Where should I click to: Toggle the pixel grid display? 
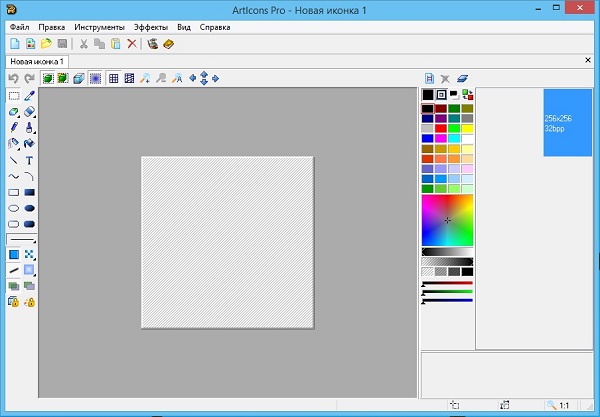point(113,78)
